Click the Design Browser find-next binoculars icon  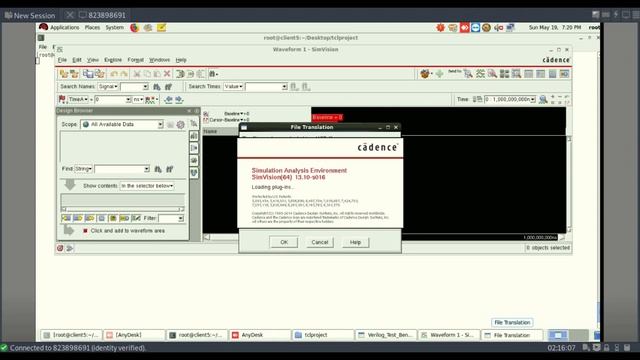[x=158, y=169]
